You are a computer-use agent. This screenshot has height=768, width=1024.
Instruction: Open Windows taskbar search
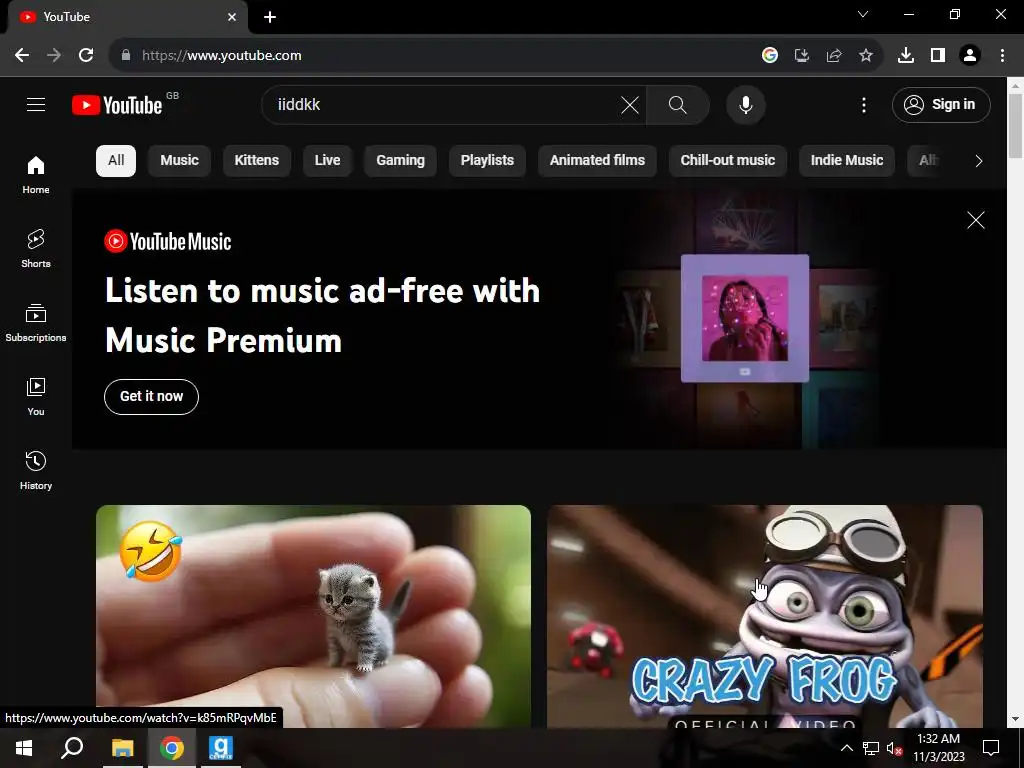pyautogui.click(x=72, y=748)
